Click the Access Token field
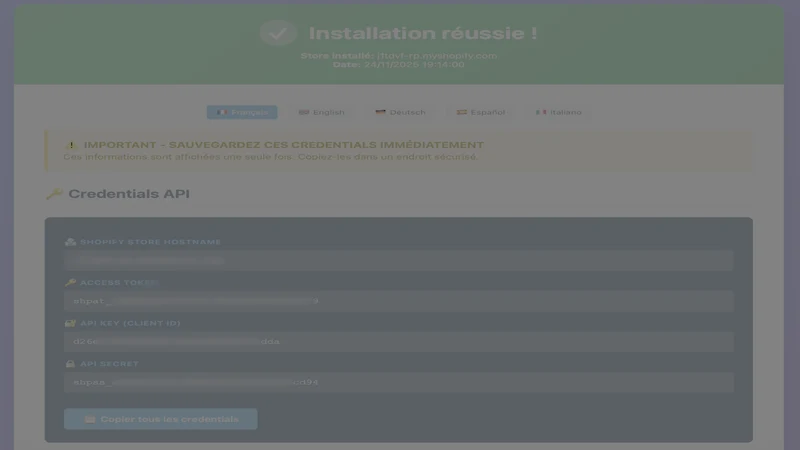The image size is (800, 450). click(399, 301)
